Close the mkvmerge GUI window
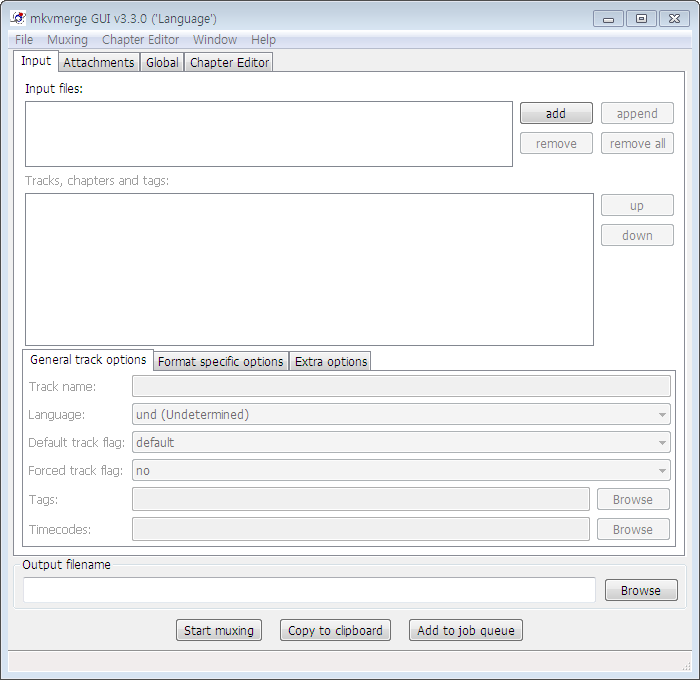This screenshot has height=680, width=700. pyautogui.click(x=675, y=19)
